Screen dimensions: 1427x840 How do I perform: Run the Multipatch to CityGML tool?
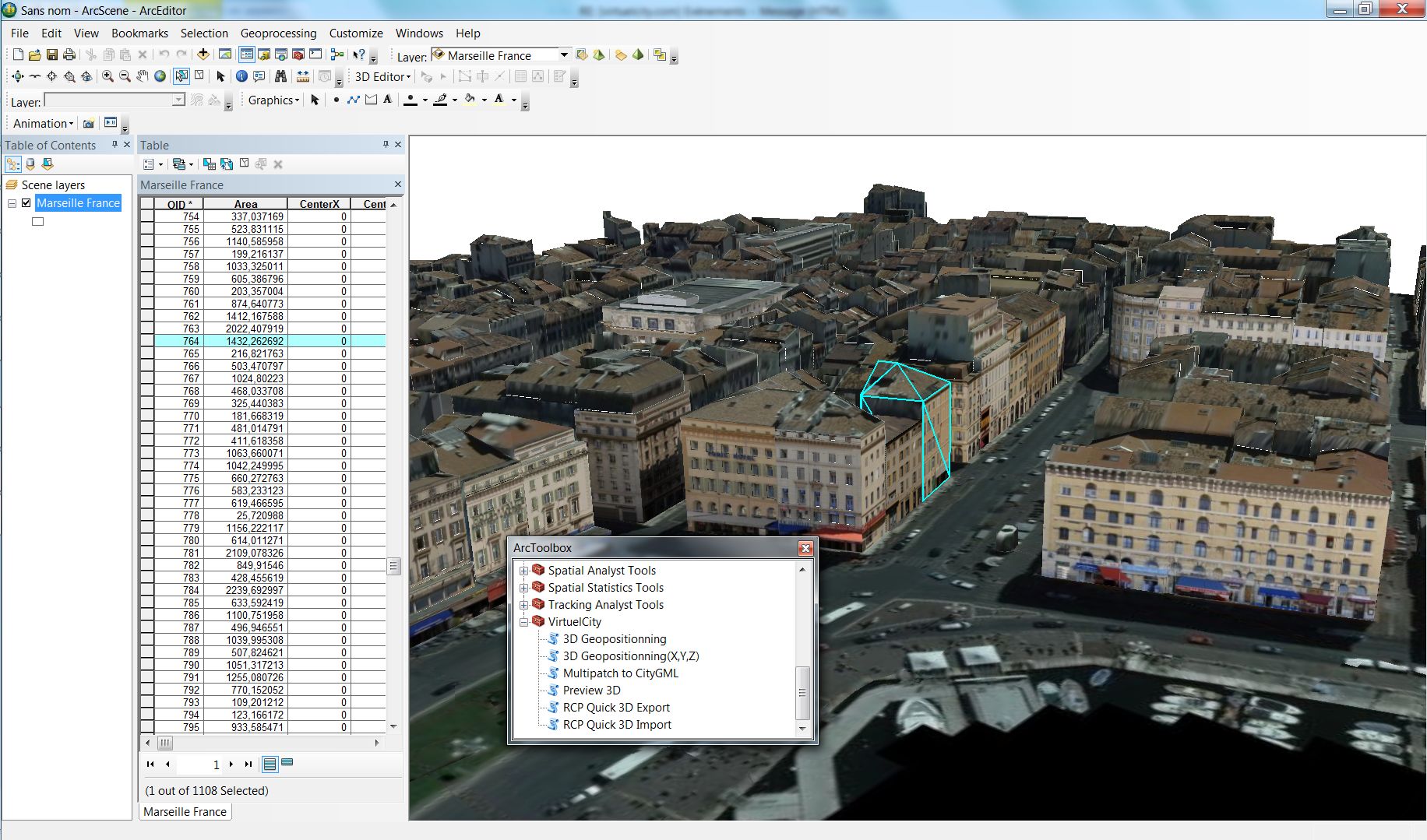pyautogui.click(x=620, y=673)
